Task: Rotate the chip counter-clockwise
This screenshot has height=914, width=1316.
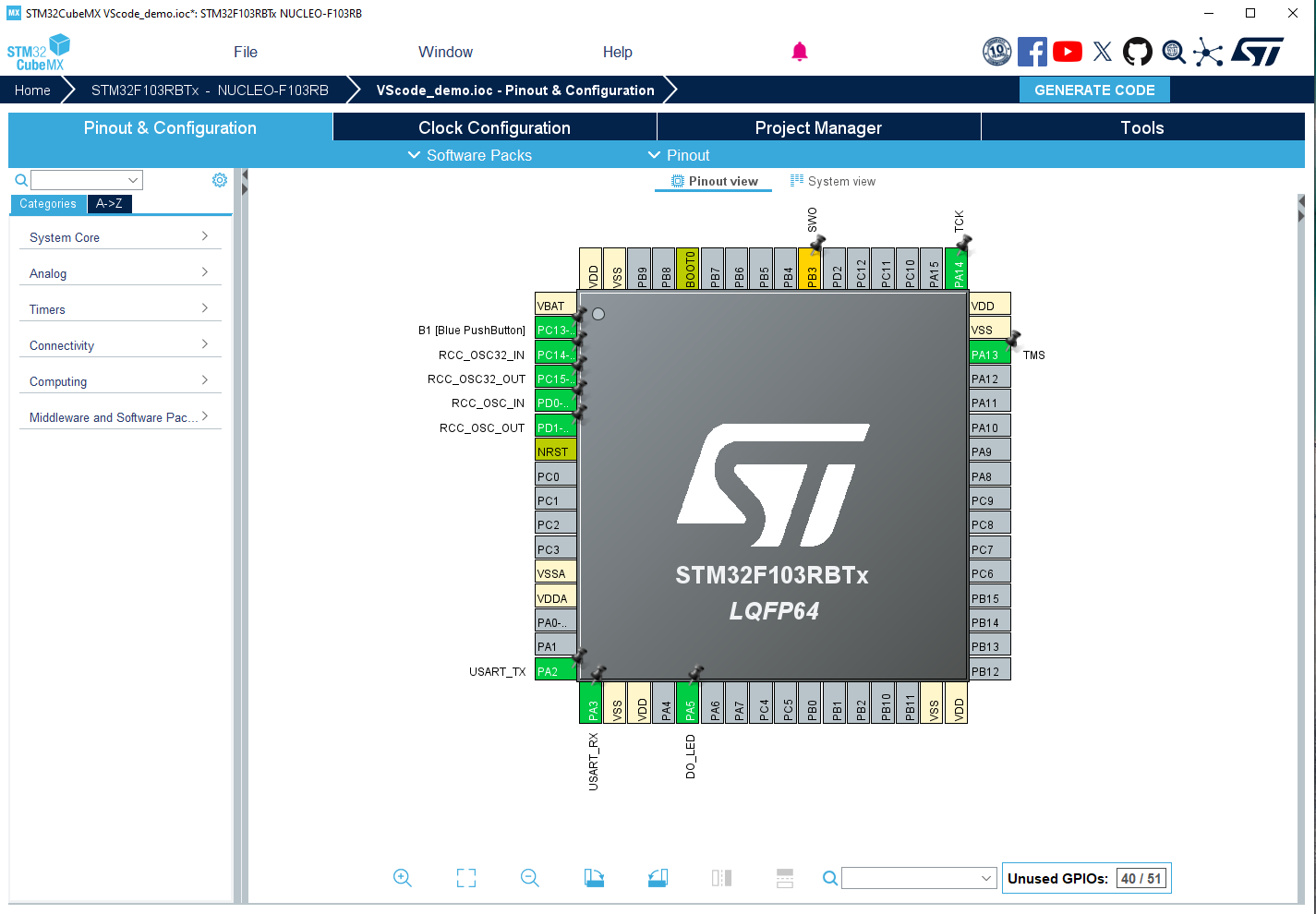Action: pyautogui.click(x=658, y=878)
